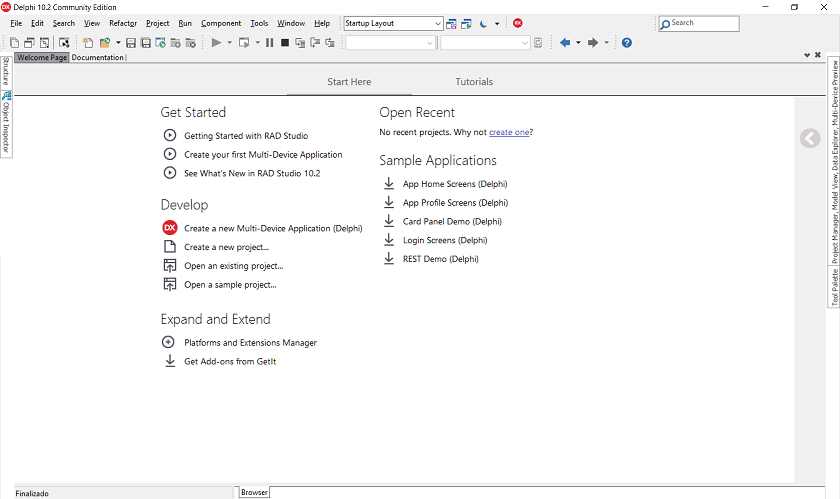Switch to the Documentation tab
The image size is (840, 499).
(x=98, y=57)
